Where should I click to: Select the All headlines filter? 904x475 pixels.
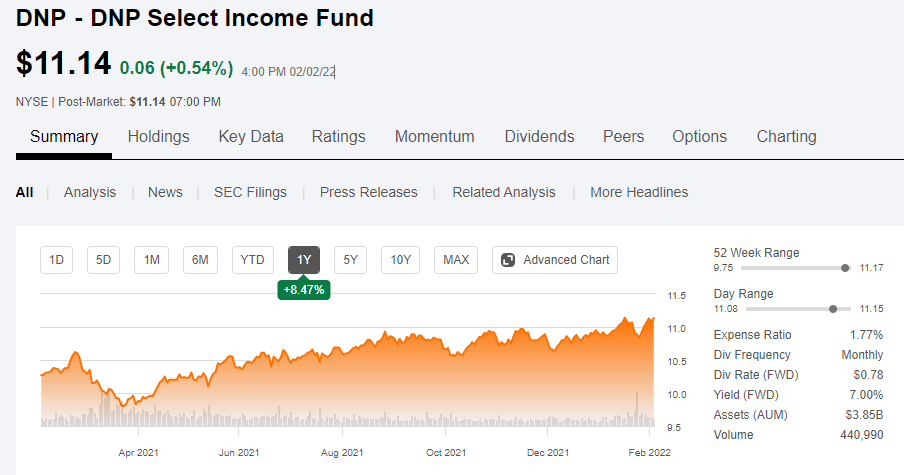24,193
